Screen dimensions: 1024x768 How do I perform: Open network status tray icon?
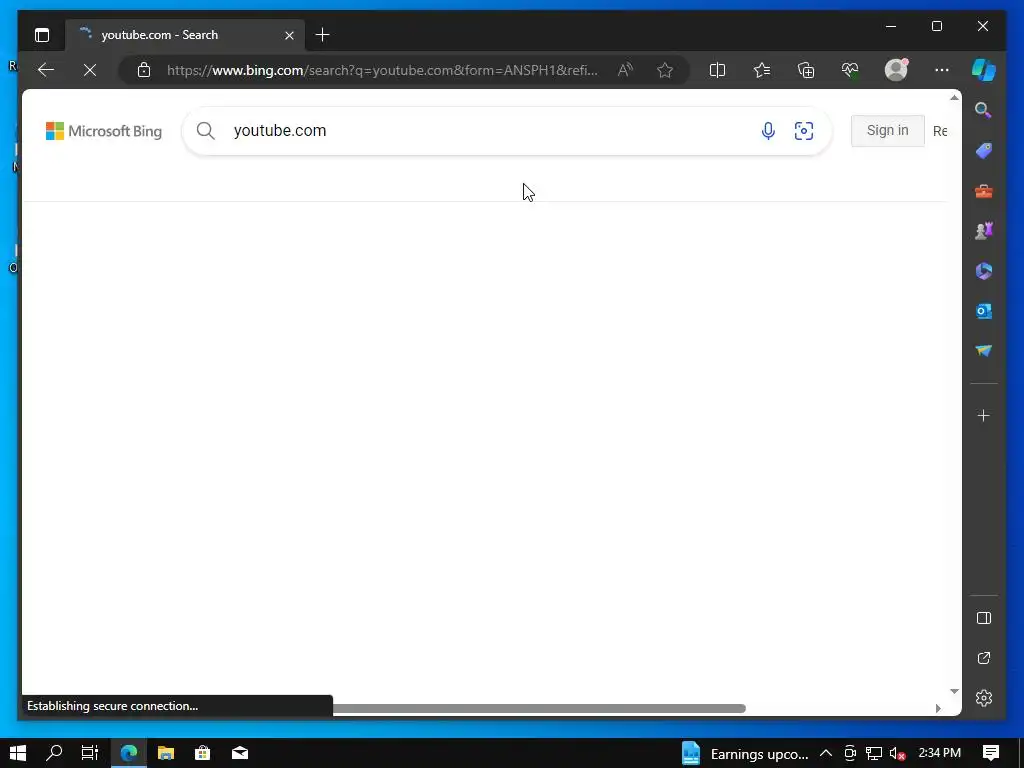(874, 754)
